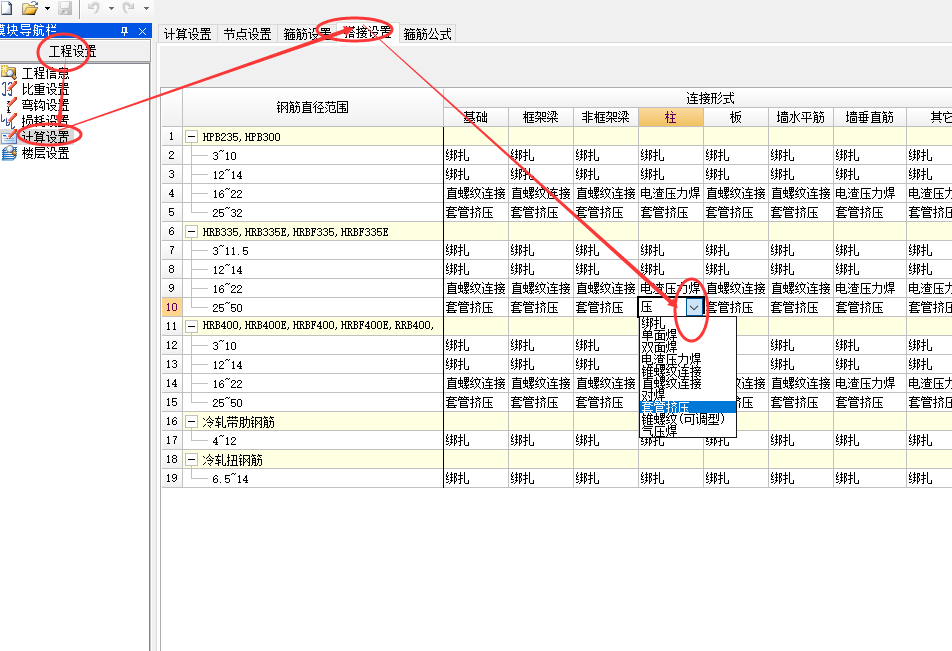The image size is (952, 651).
Task: Select 工程信息 in the navigation list
Action: point(46,73)
